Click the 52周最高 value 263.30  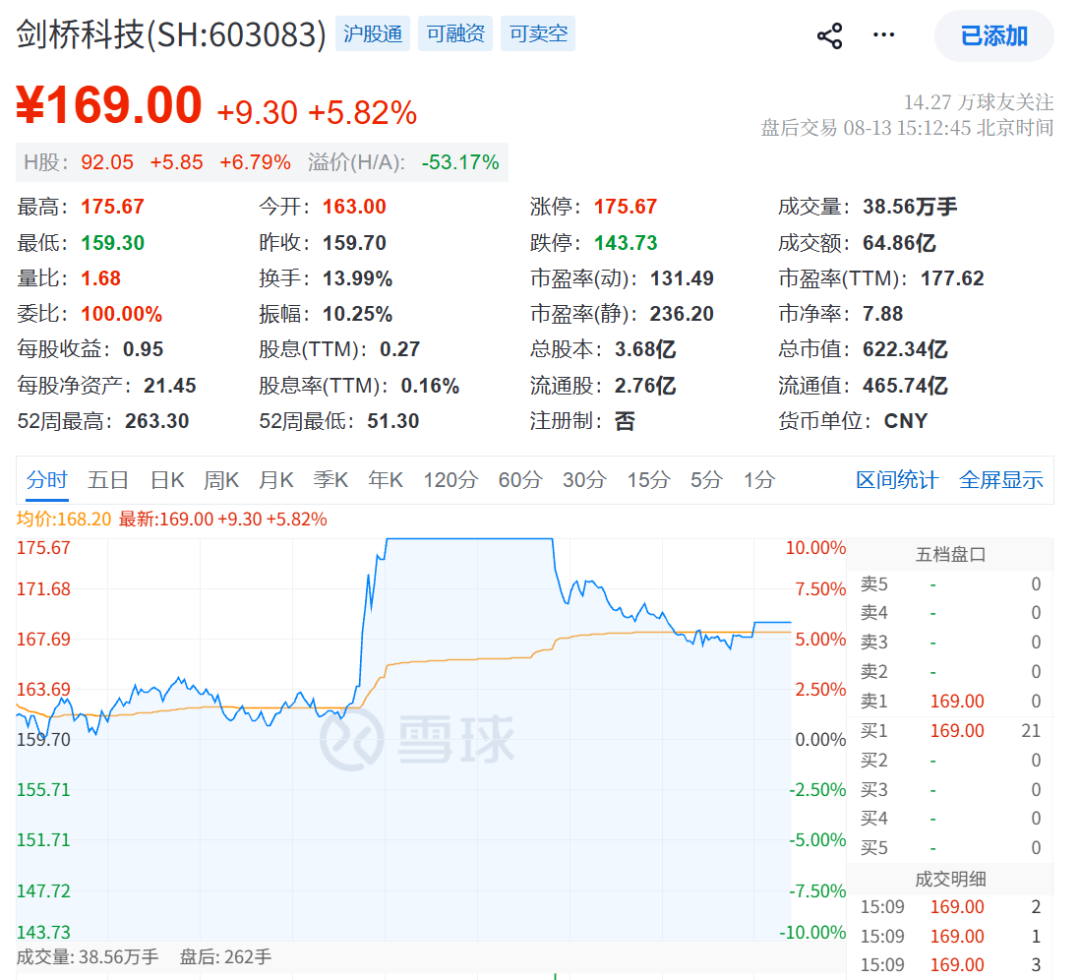pos(156,421)
